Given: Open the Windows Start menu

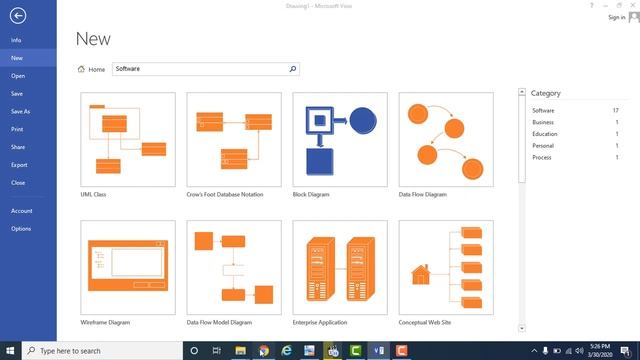Looking at the screenshot, I should point(11,351).
